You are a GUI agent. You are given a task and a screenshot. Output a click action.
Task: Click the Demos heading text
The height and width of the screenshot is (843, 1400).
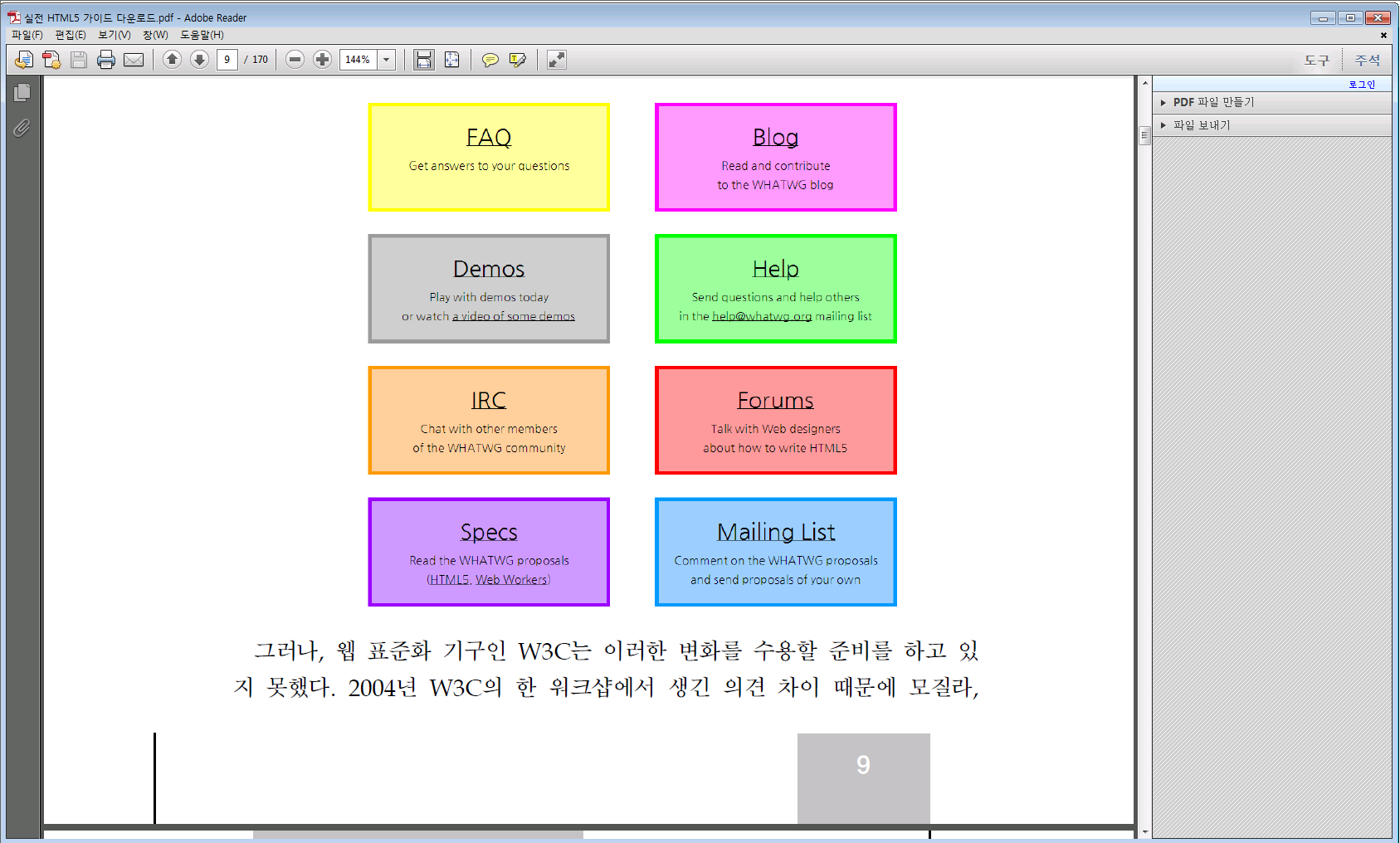(x=489, y=269)
